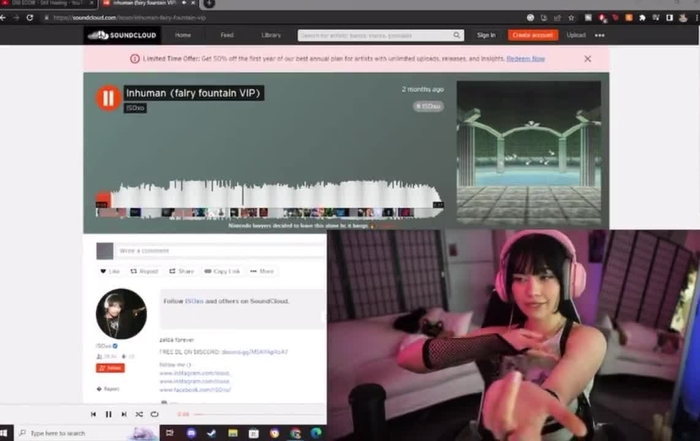The width and height of the screenshot is (700, 441).
Task: Open File Explorer from the taskbar
Action: pos(233,433)
